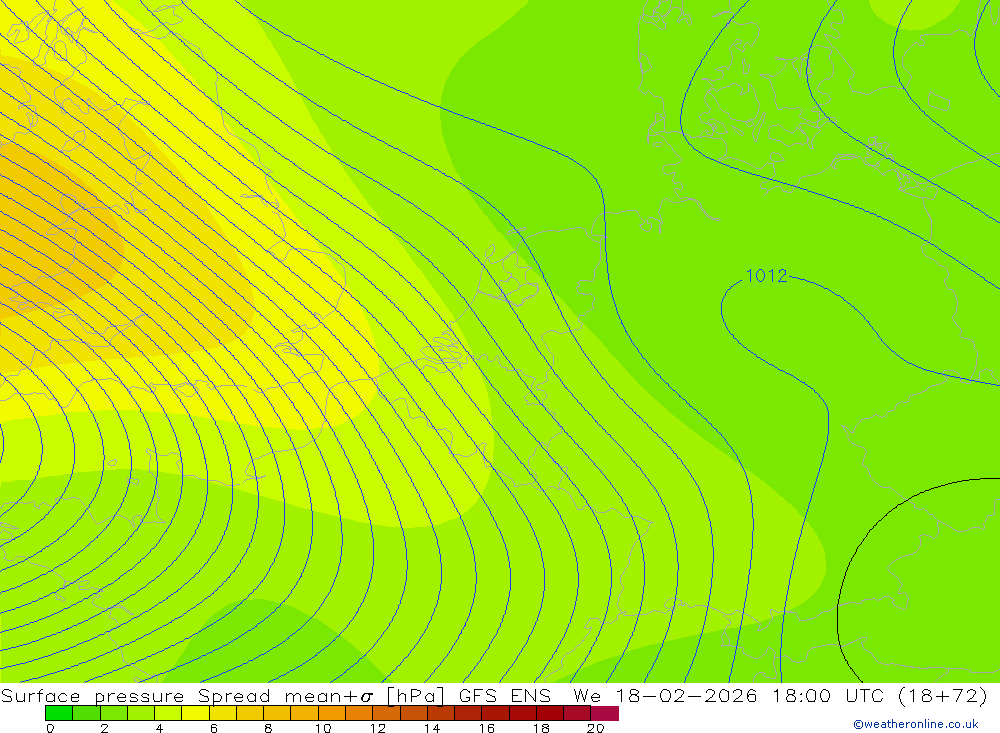
Task: Choose the dark red swatch at 18 hPa
Action: click(x=550, y=713)
